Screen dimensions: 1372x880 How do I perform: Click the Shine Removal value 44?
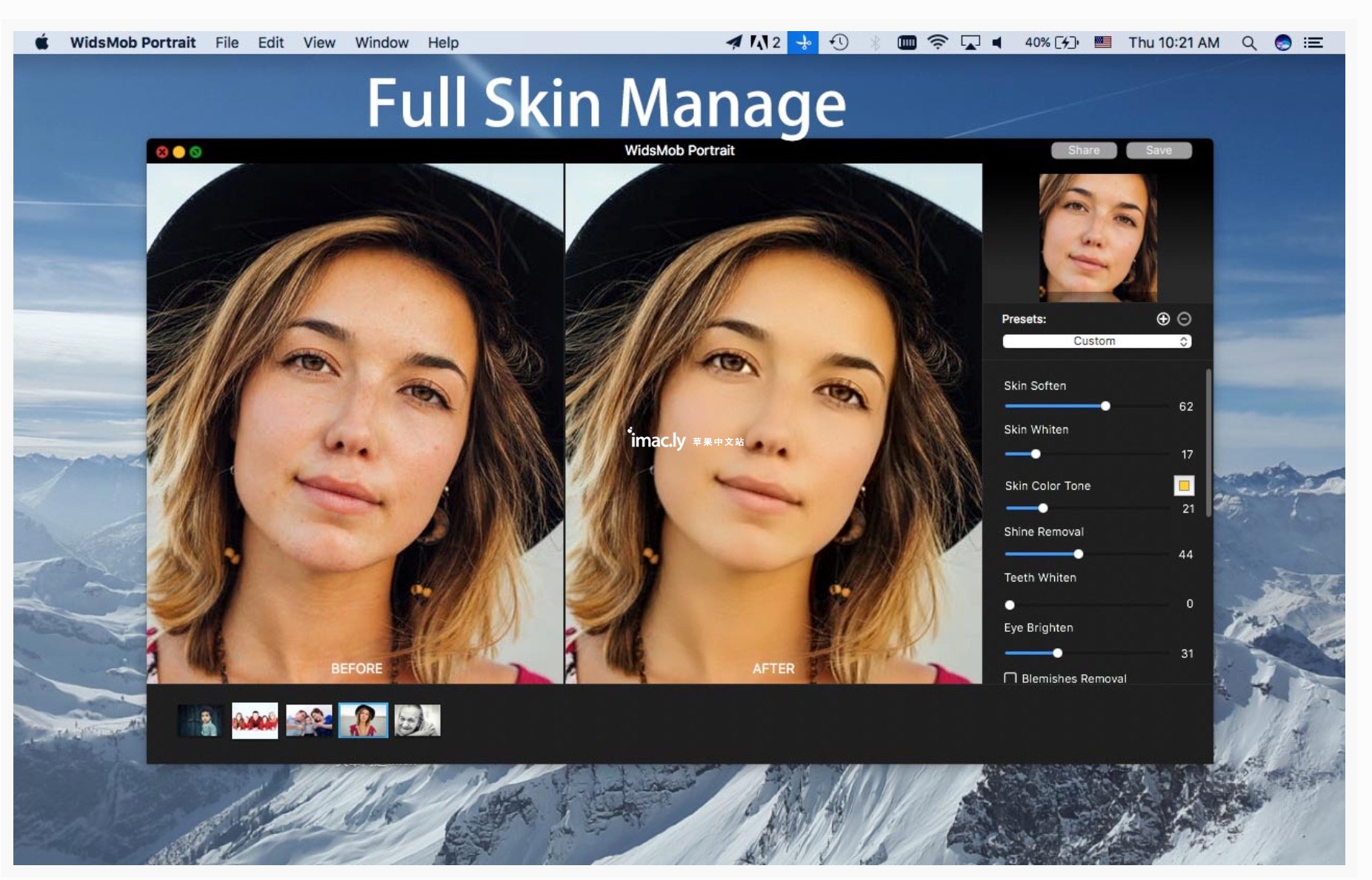click(1185, 555)
